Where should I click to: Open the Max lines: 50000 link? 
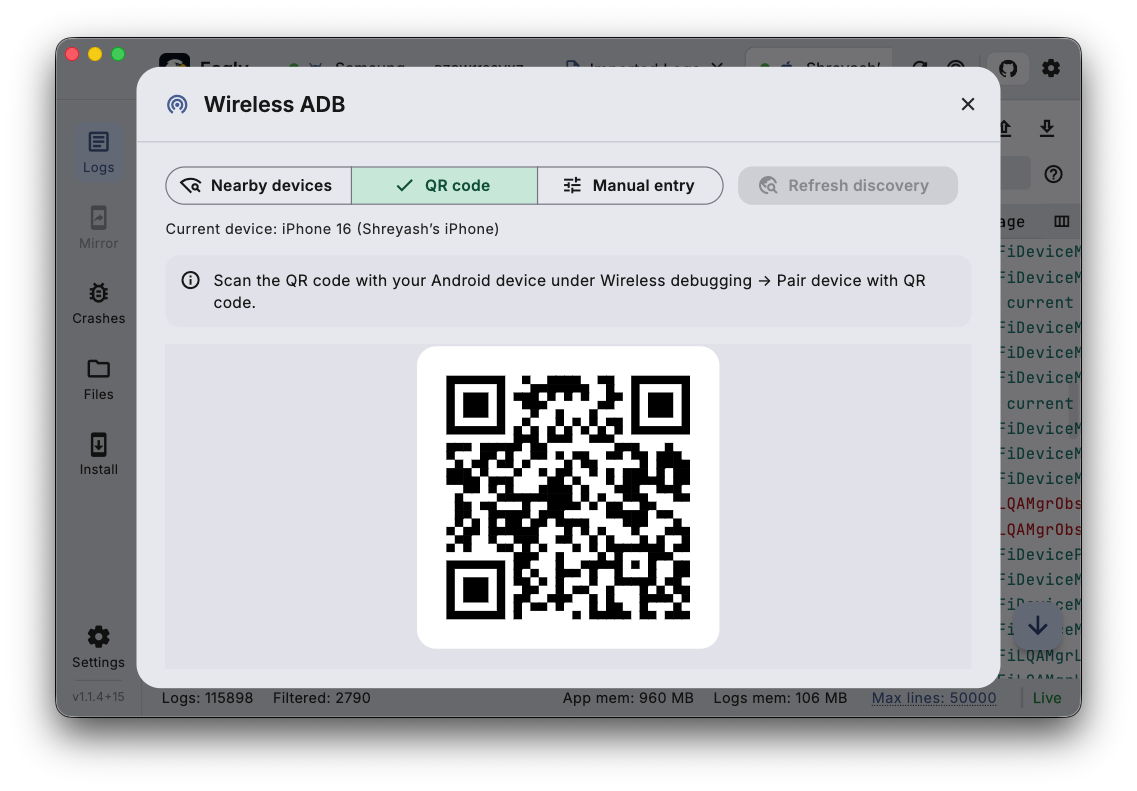coord(933,697)
